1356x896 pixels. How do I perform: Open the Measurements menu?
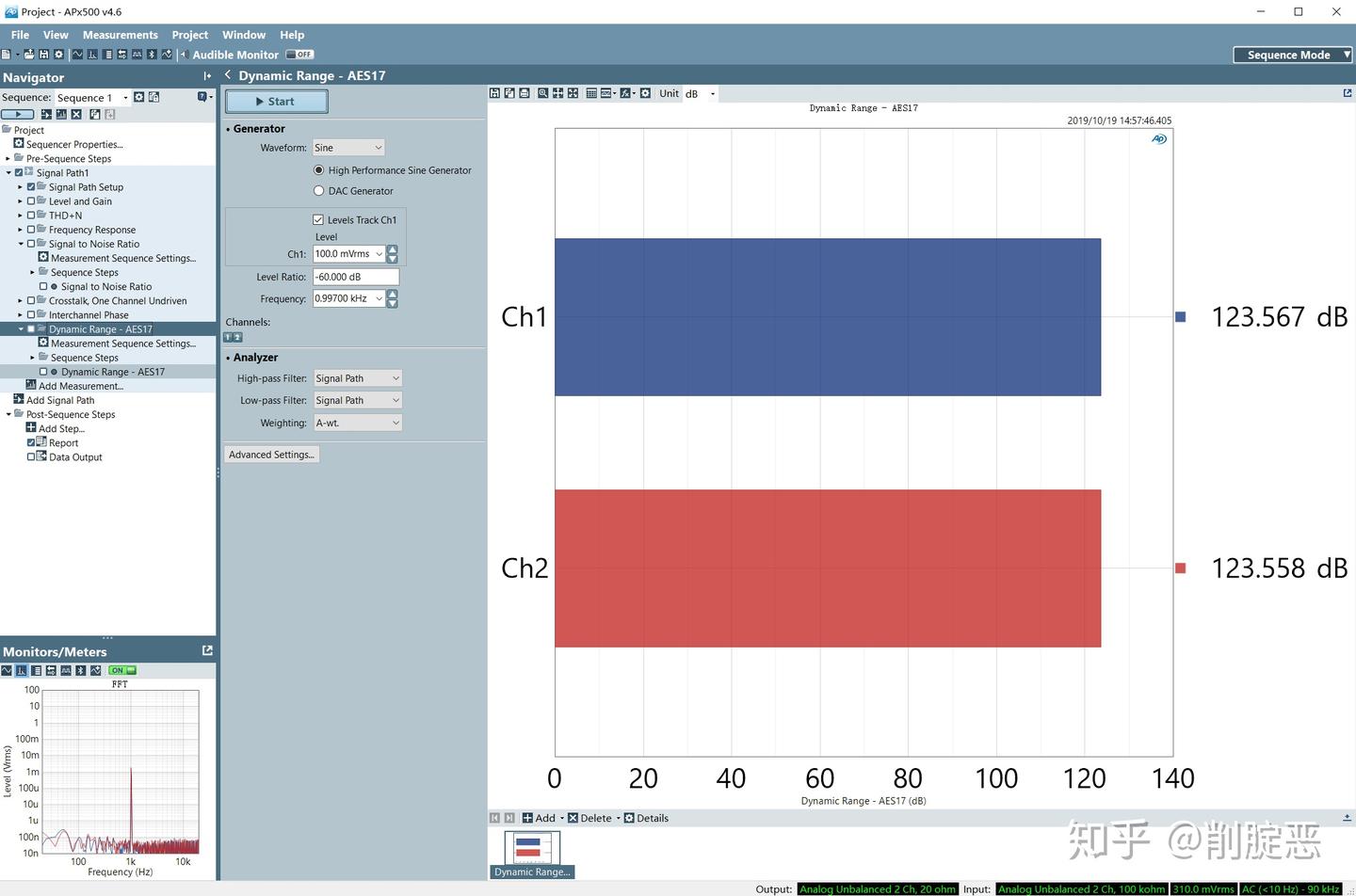click(121, 35)
